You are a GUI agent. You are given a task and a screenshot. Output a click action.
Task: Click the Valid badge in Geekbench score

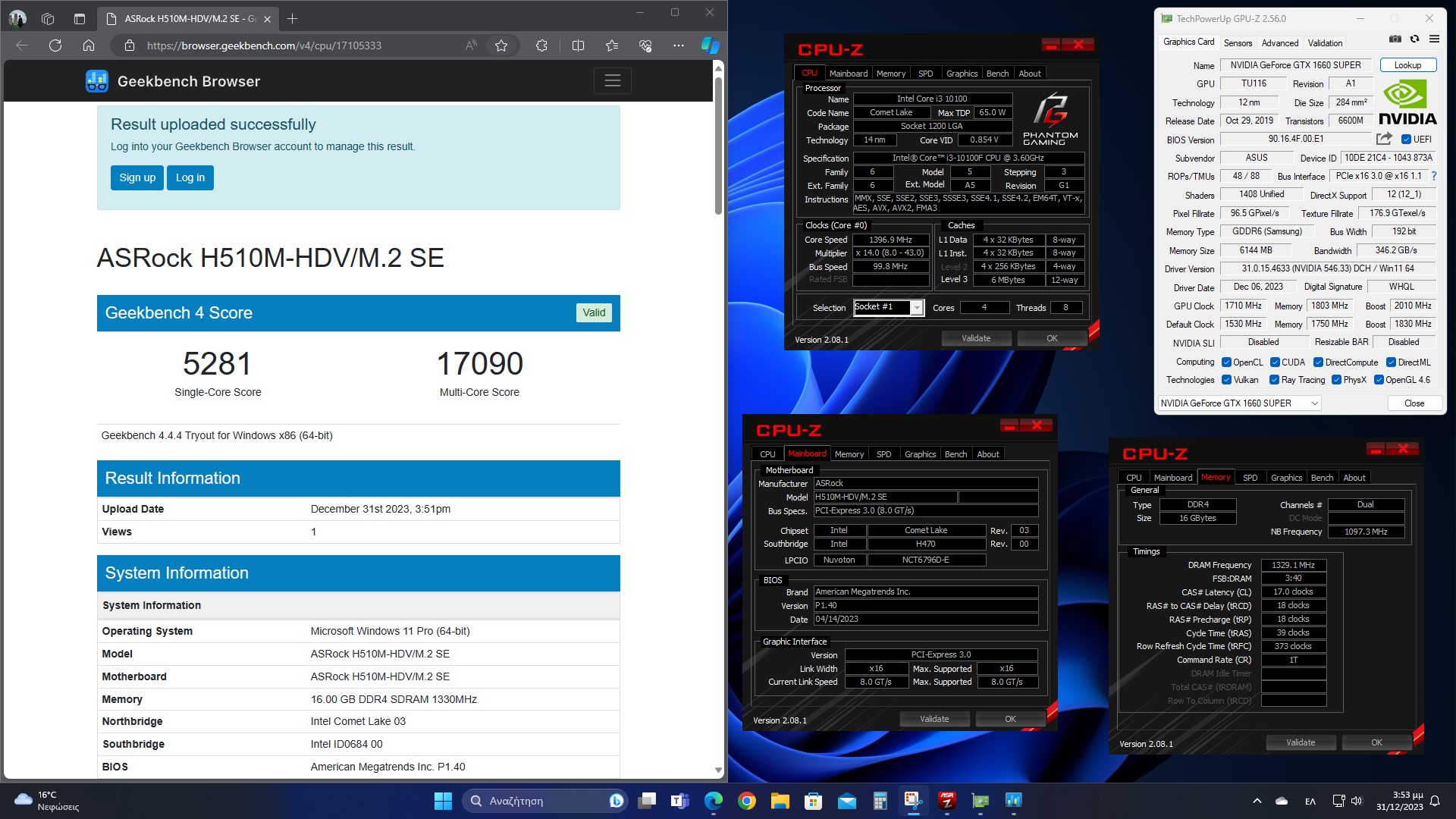(594, 312)
